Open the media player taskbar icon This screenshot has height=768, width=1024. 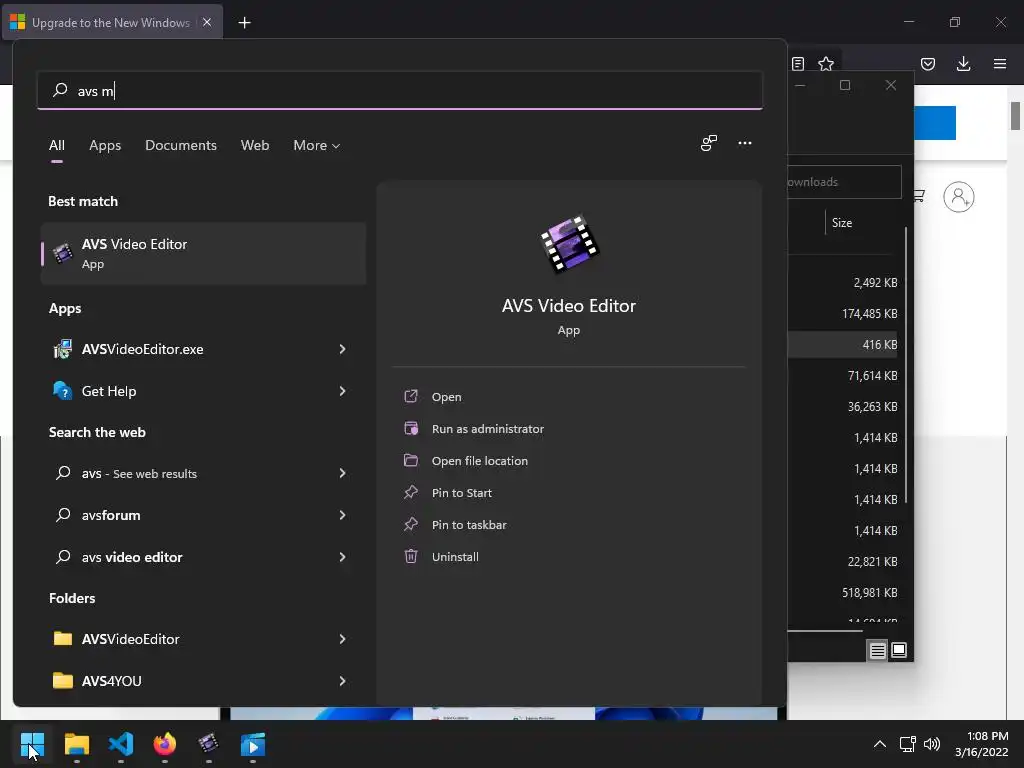point(253,744)
